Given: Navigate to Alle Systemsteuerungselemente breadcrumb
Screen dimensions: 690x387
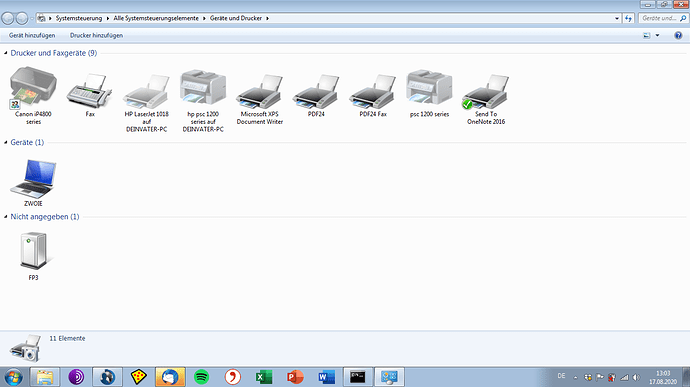Looking at the screenshot, I should 156,18.
